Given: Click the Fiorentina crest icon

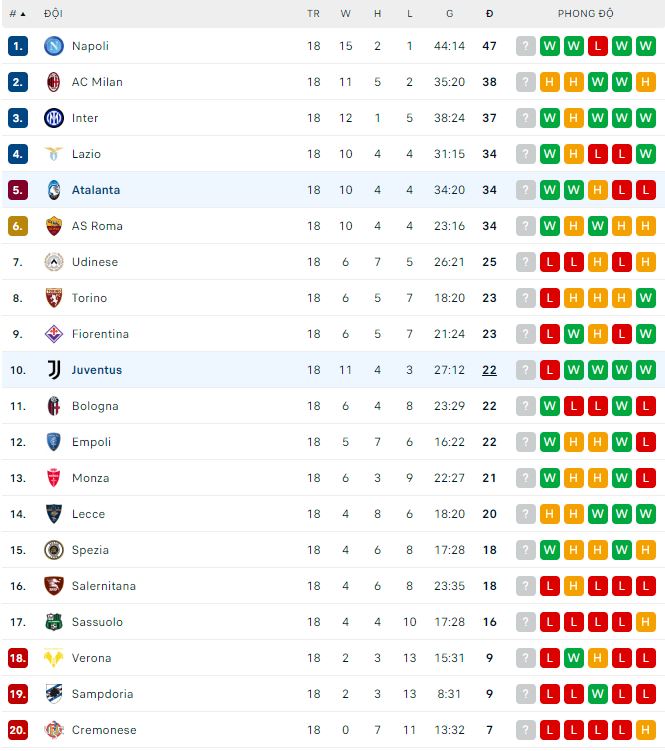Looking at the screenshot, I should pos(53,334).
